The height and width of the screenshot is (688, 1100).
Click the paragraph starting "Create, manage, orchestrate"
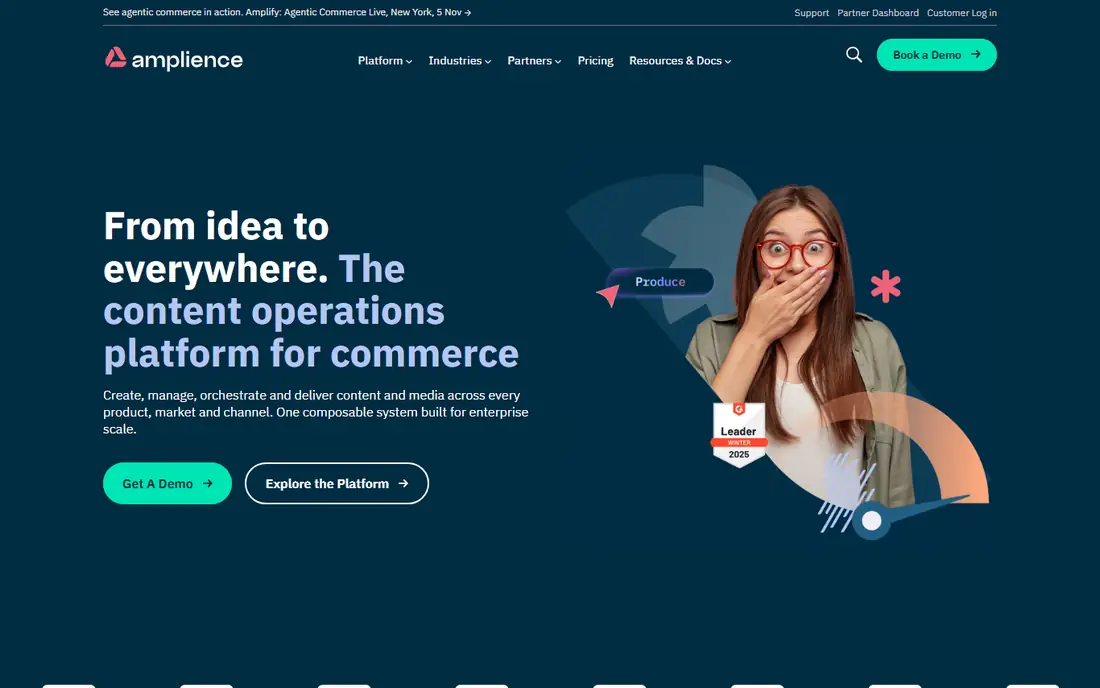coord(316,412)
